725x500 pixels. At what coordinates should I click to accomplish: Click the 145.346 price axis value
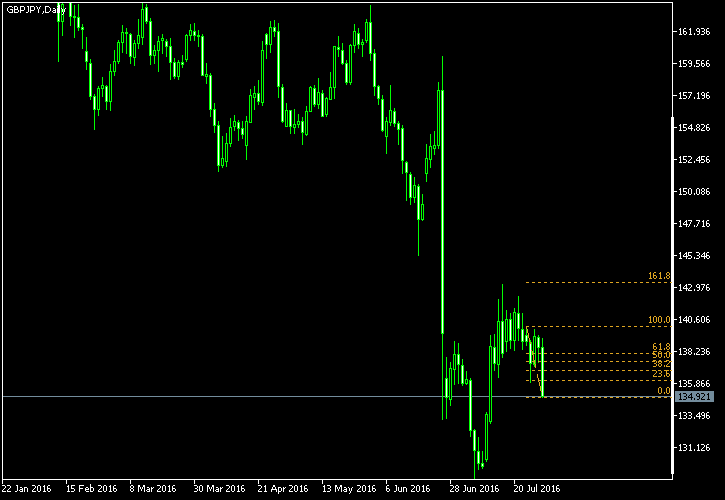694,256
